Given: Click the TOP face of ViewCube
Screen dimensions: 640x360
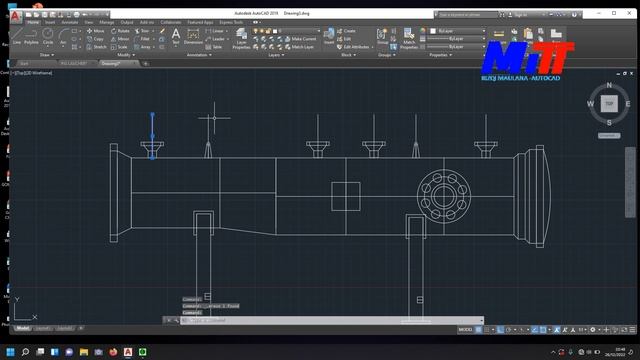Looking at the screenshot, I should point(609,104).
